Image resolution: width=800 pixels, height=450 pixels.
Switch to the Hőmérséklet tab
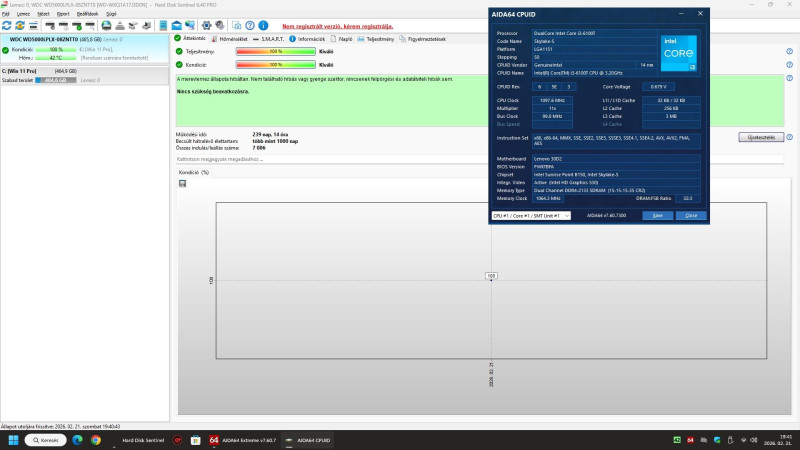click(229, 39)
